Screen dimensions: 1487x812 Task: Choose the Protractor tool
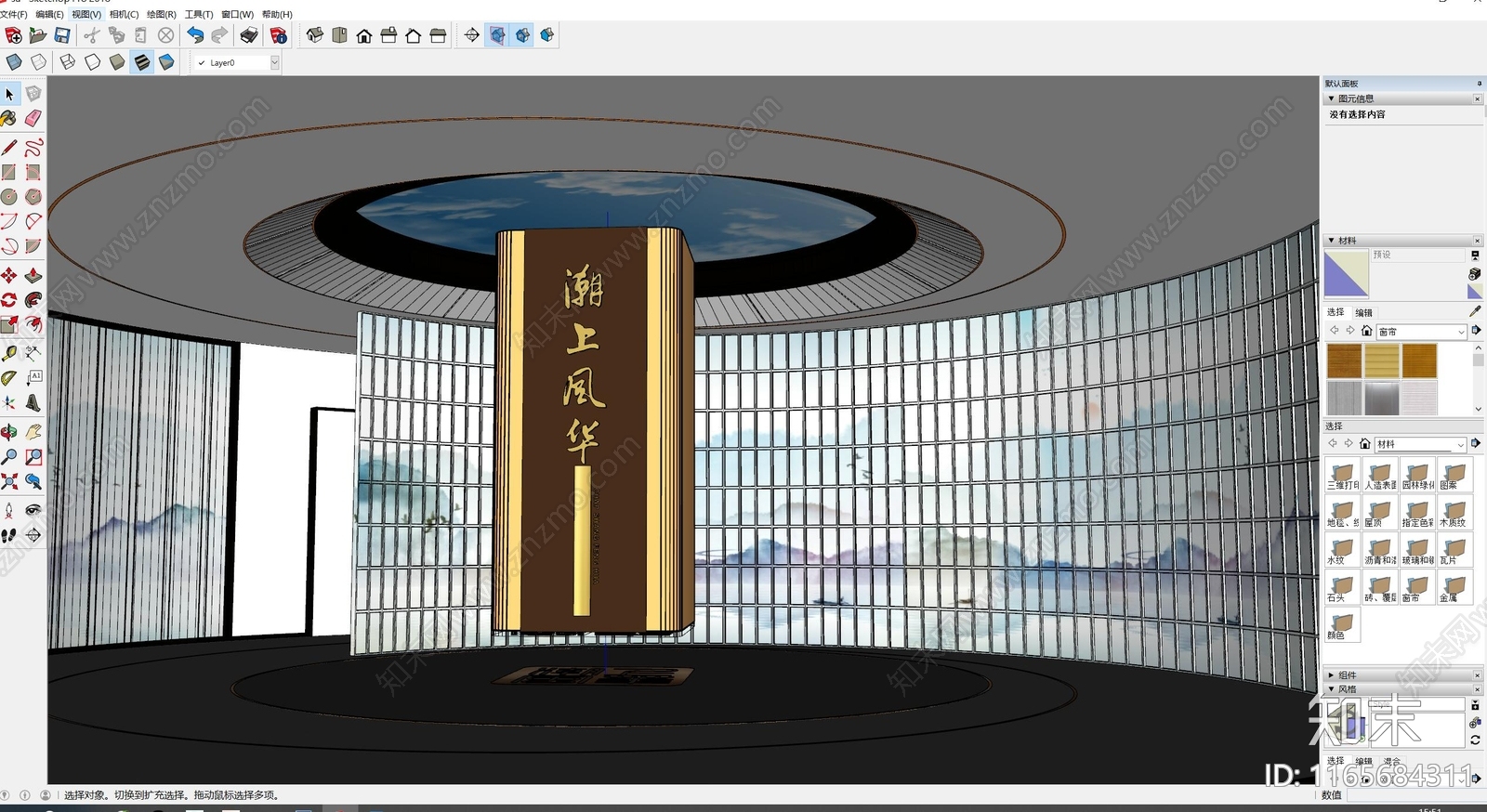coord(9,378)
